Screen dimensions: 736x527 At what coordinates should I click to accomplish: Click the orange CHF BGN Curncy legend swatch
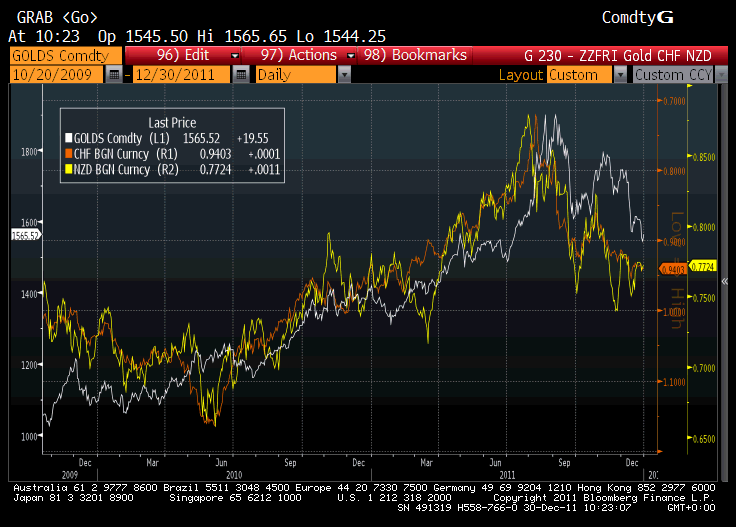(x=69, y=153)
